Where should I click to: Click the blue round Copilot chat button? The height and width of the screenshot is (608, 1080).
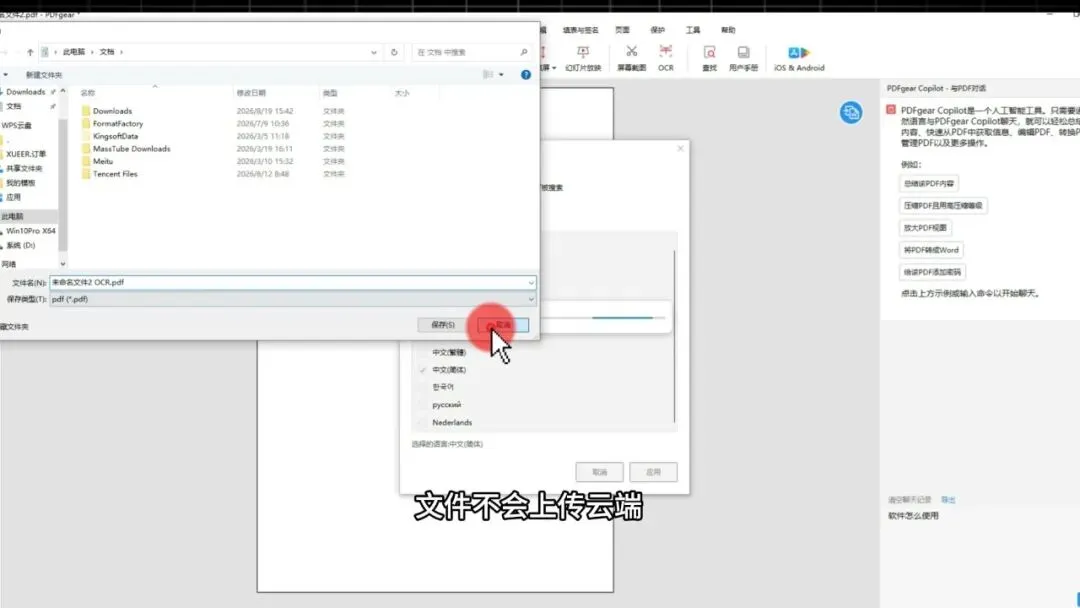click(x=851, y=112)
